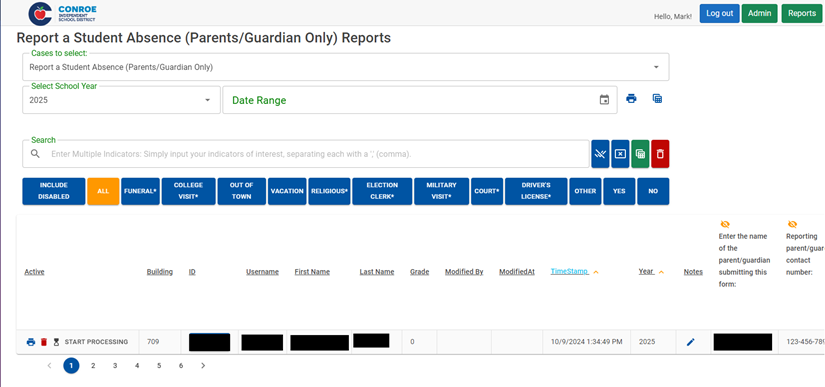Open the Reports page button
This screenshot has width=825, height=387.
coord(802,14)
